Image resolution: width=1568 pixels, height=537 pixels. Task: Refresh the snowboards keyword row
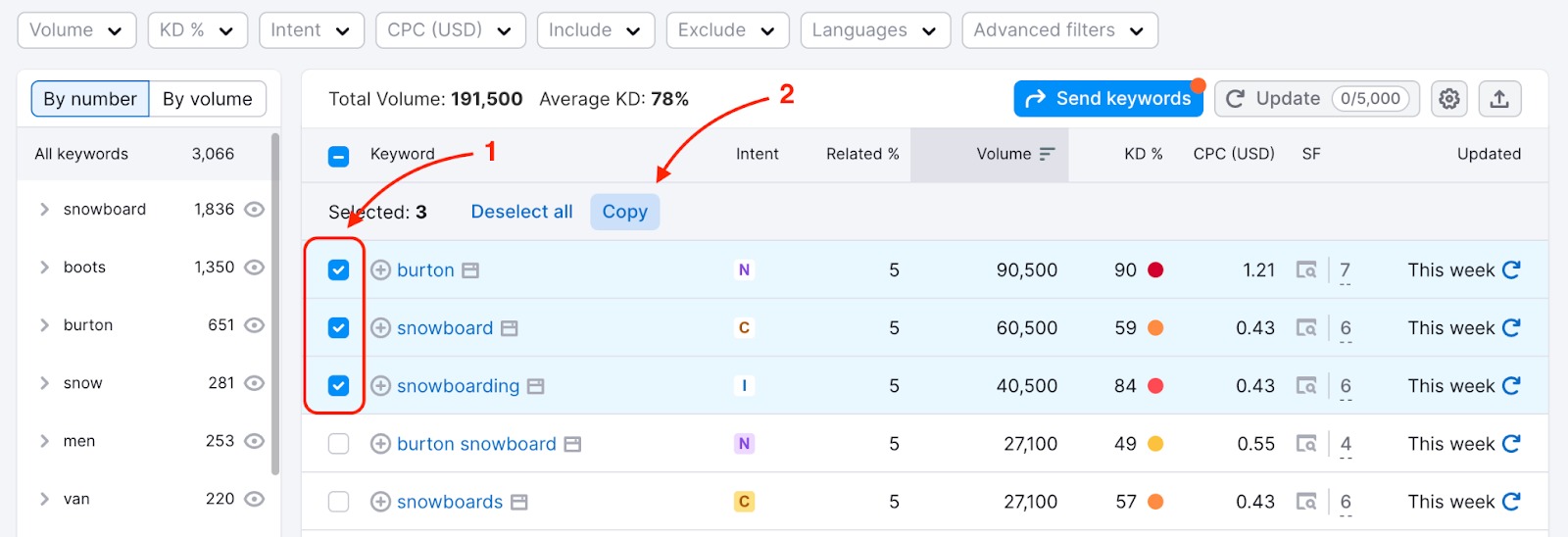1511,502
